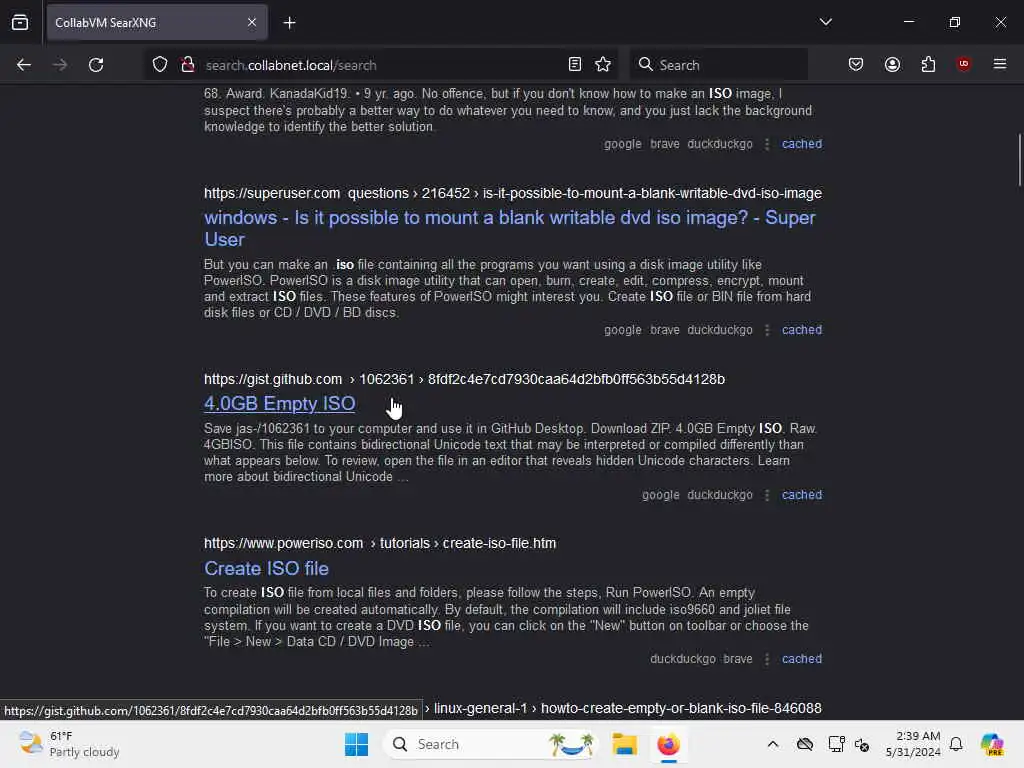
Task: Click the OneDrive cloud tray icon
Action: coord(805,744)
